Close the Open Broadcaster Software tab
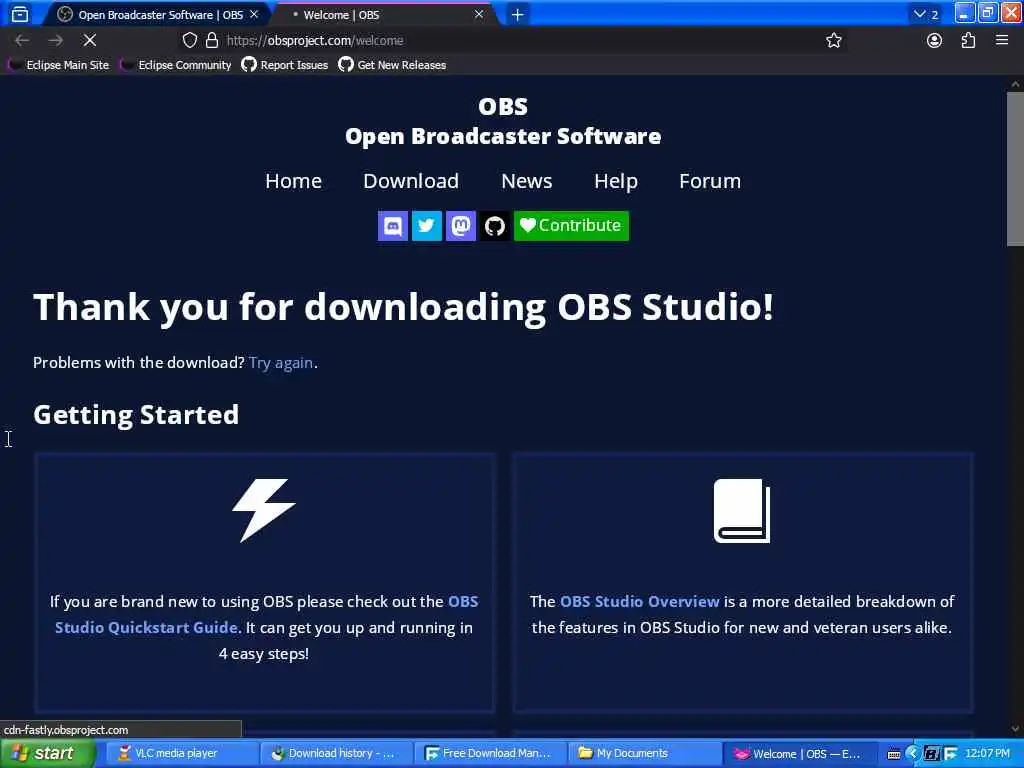Viewport: 1024px width, 768px height. pos(254,14)
